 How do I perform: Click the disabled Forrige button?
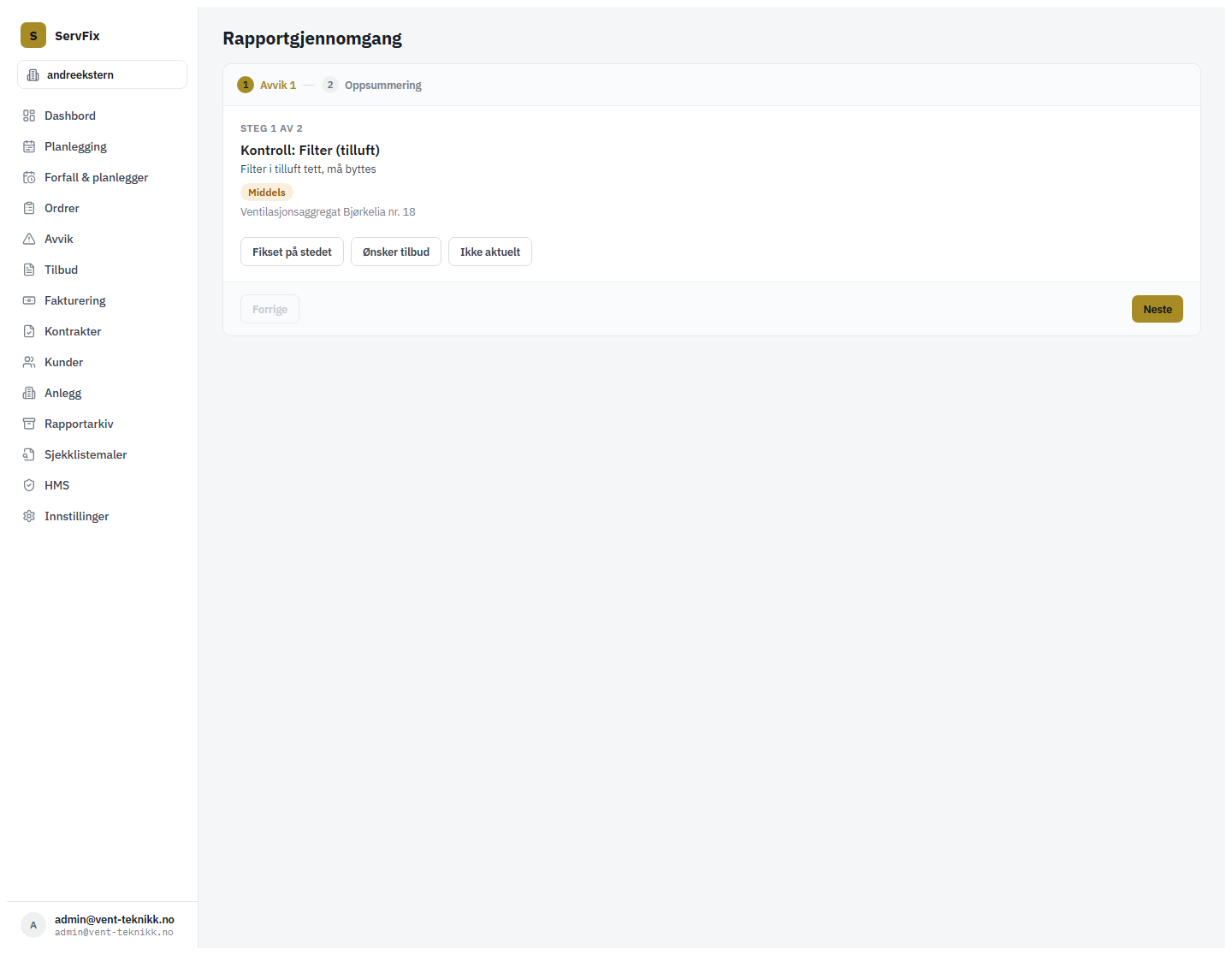pyautogui.click(x=269, y=309)
